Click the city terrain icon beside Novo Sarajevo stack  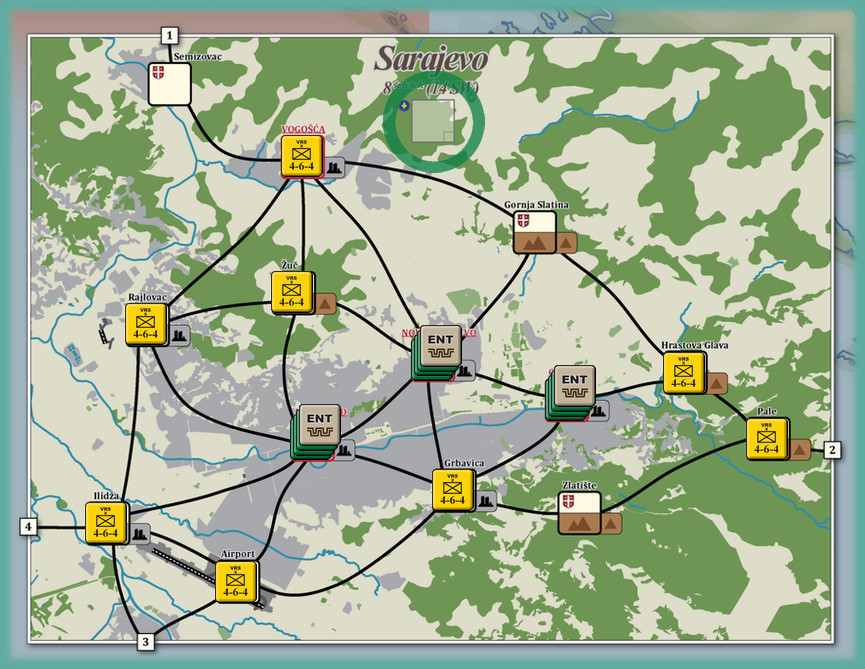[466, 371]
